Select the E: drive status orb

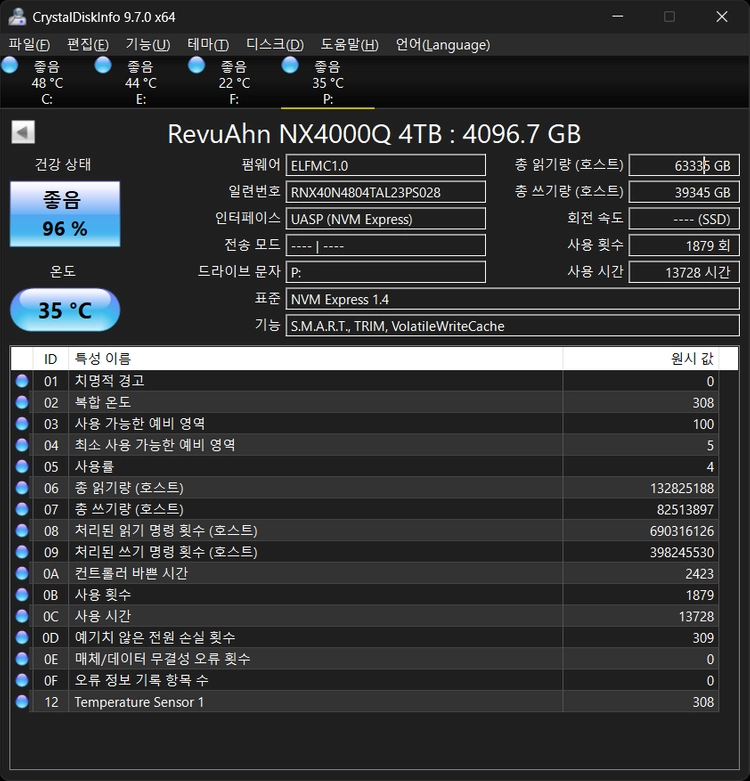(x=103, y=66)
